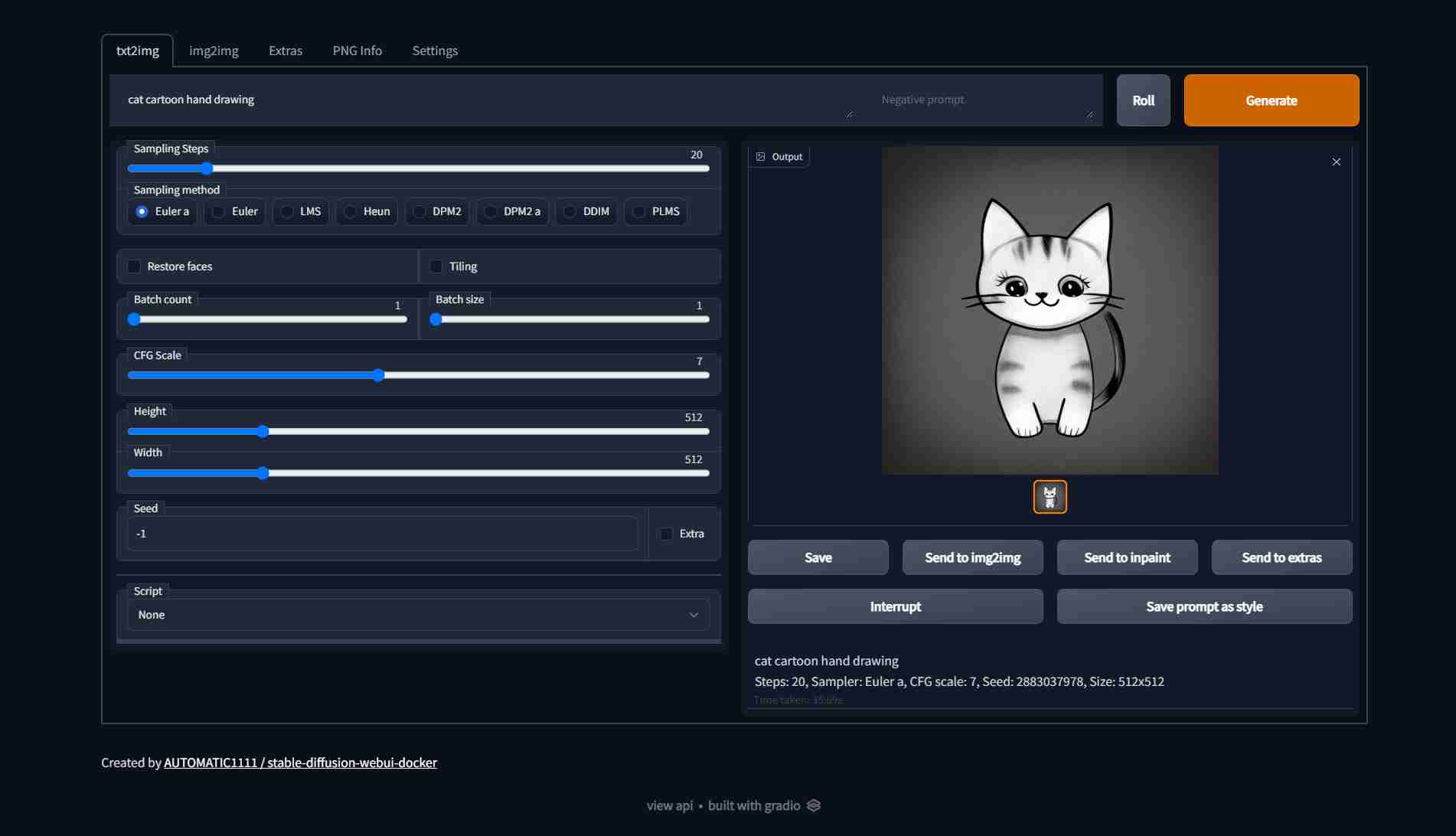Click the gradio logo in the footer
This screenshot has height=836, width=1456.
pos(813,805)
